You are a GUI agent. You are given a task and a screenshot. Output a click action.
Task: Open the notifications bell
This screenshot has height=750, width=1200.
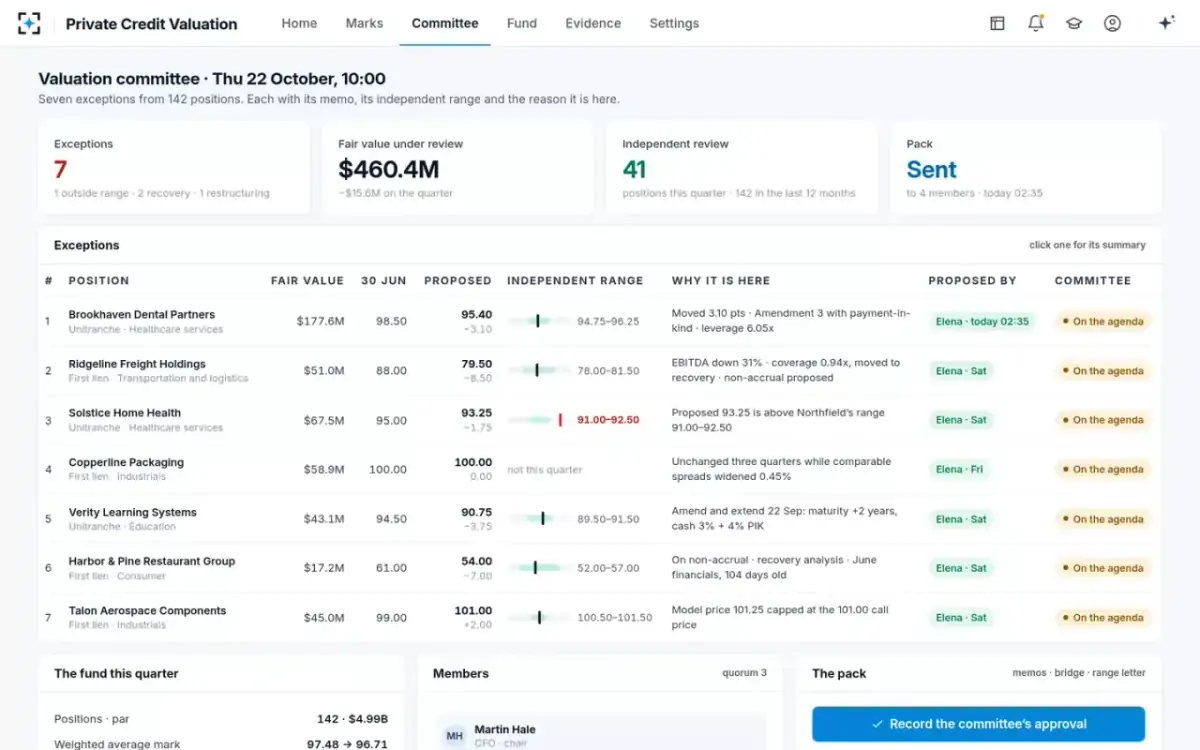(1036, 23)
